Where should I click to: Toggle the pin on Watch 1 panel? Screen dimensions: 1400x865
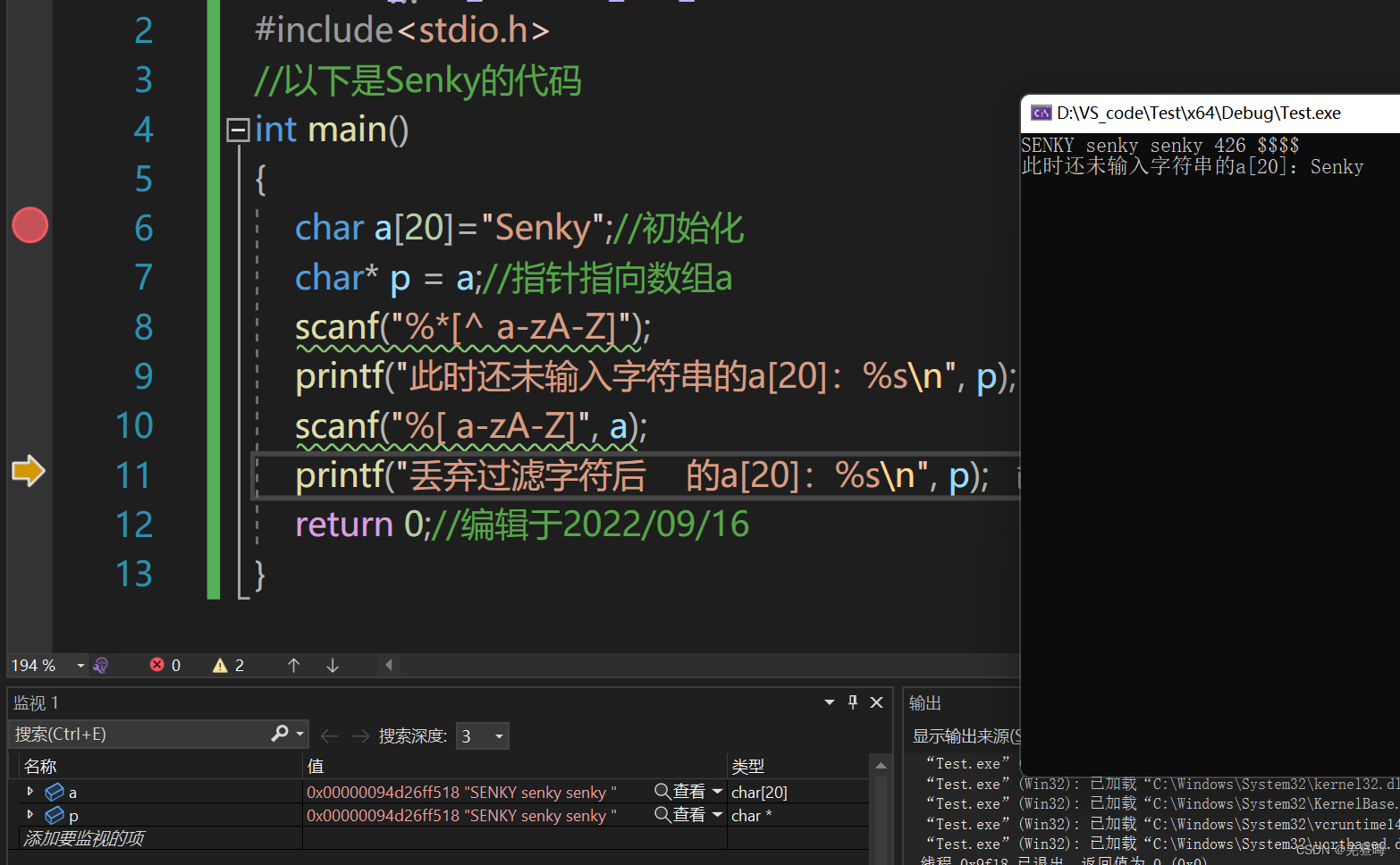[x=853, y=702]
